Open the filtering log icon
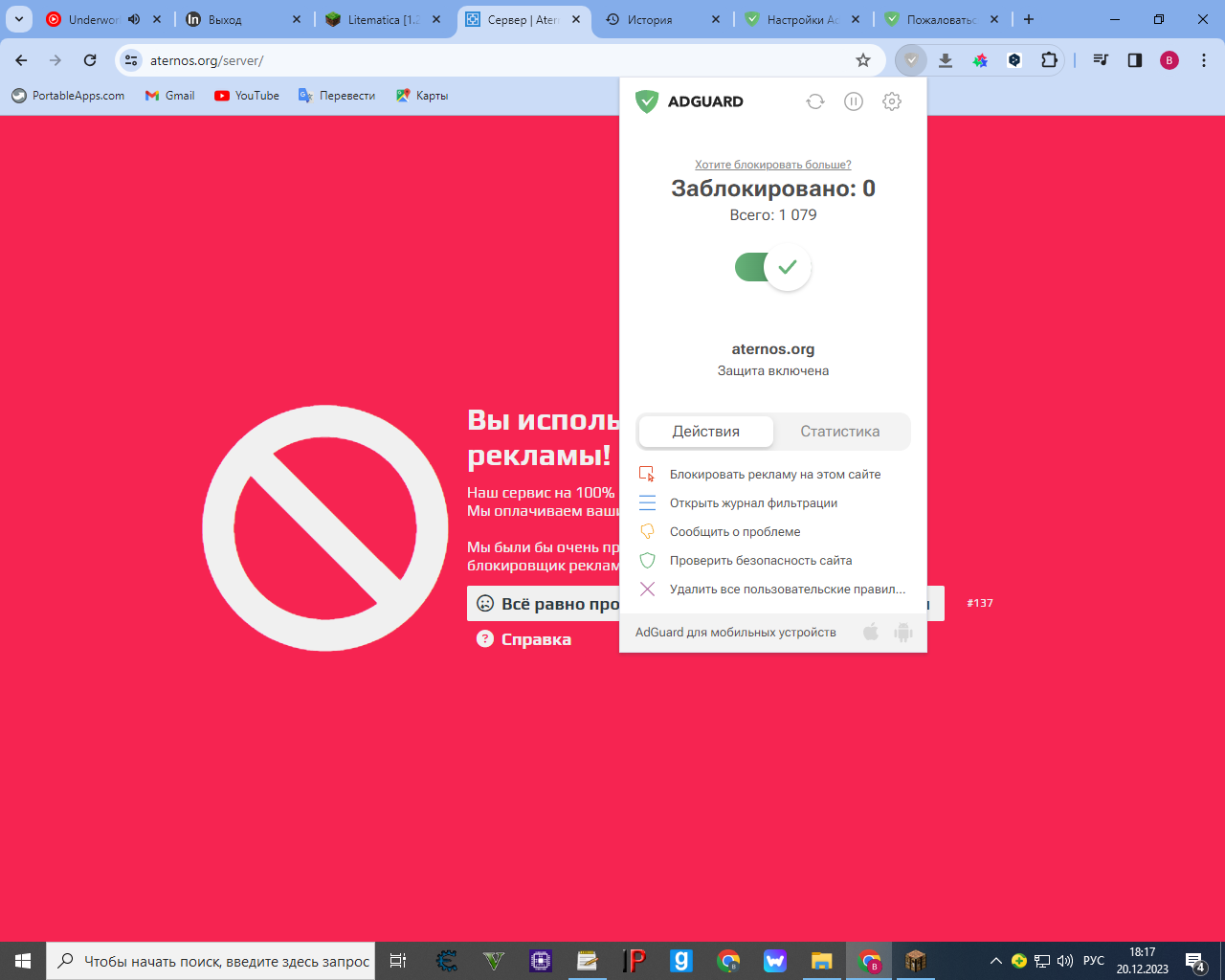 click(648, 501)
